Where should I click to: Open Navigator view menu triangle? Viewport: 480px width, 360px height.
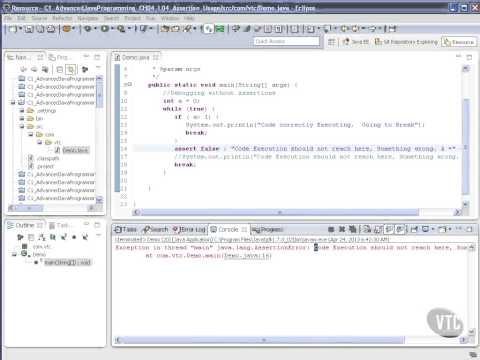pos(98,68)
